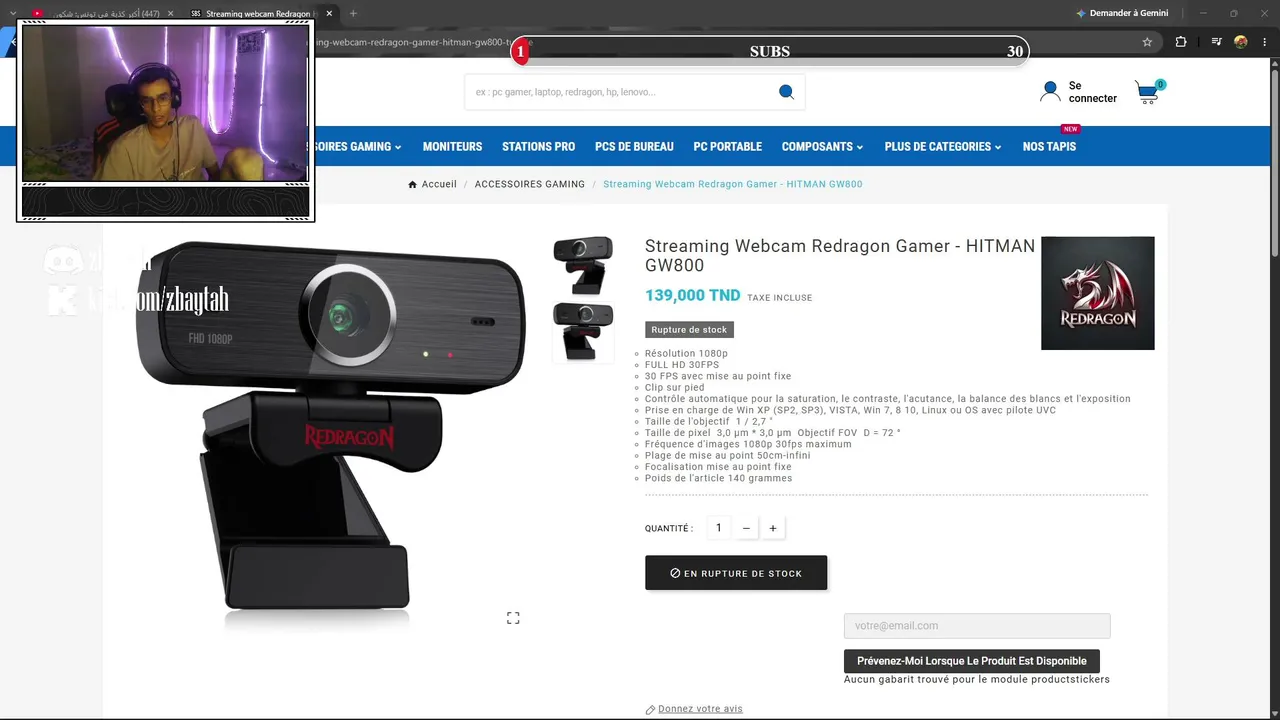1280x720 pixels.
Task: Select the first webcam thumbnail
Action: [583, 266]
